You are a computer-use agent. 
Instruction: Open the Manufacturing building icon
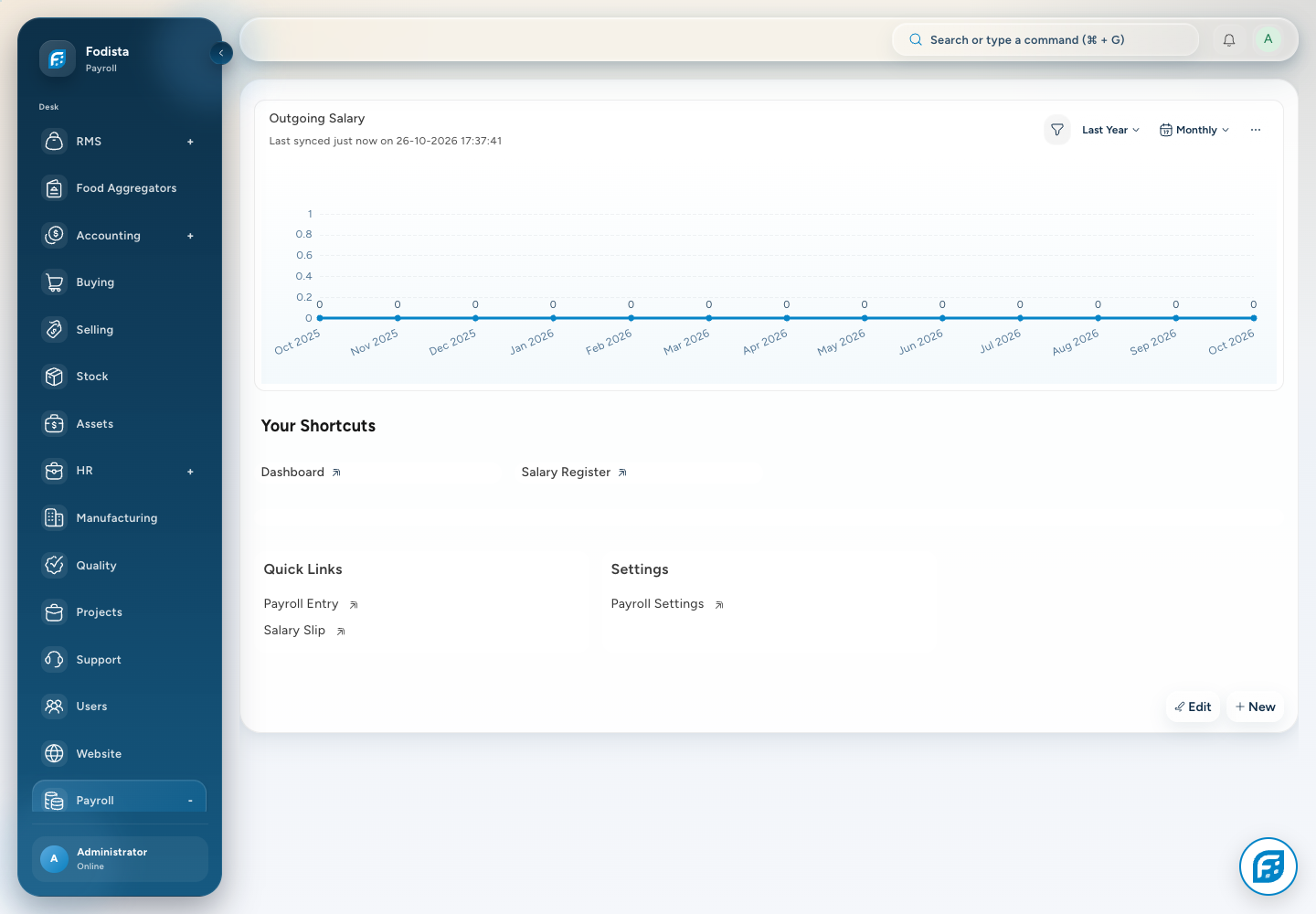[x=55, y=518]
